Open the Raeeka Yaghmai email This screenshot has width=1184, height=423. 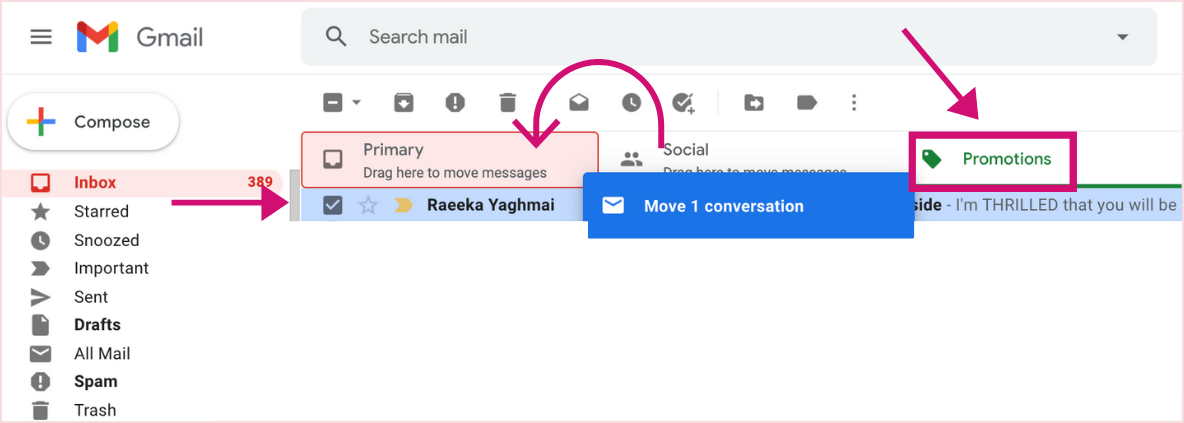(491, 205)
